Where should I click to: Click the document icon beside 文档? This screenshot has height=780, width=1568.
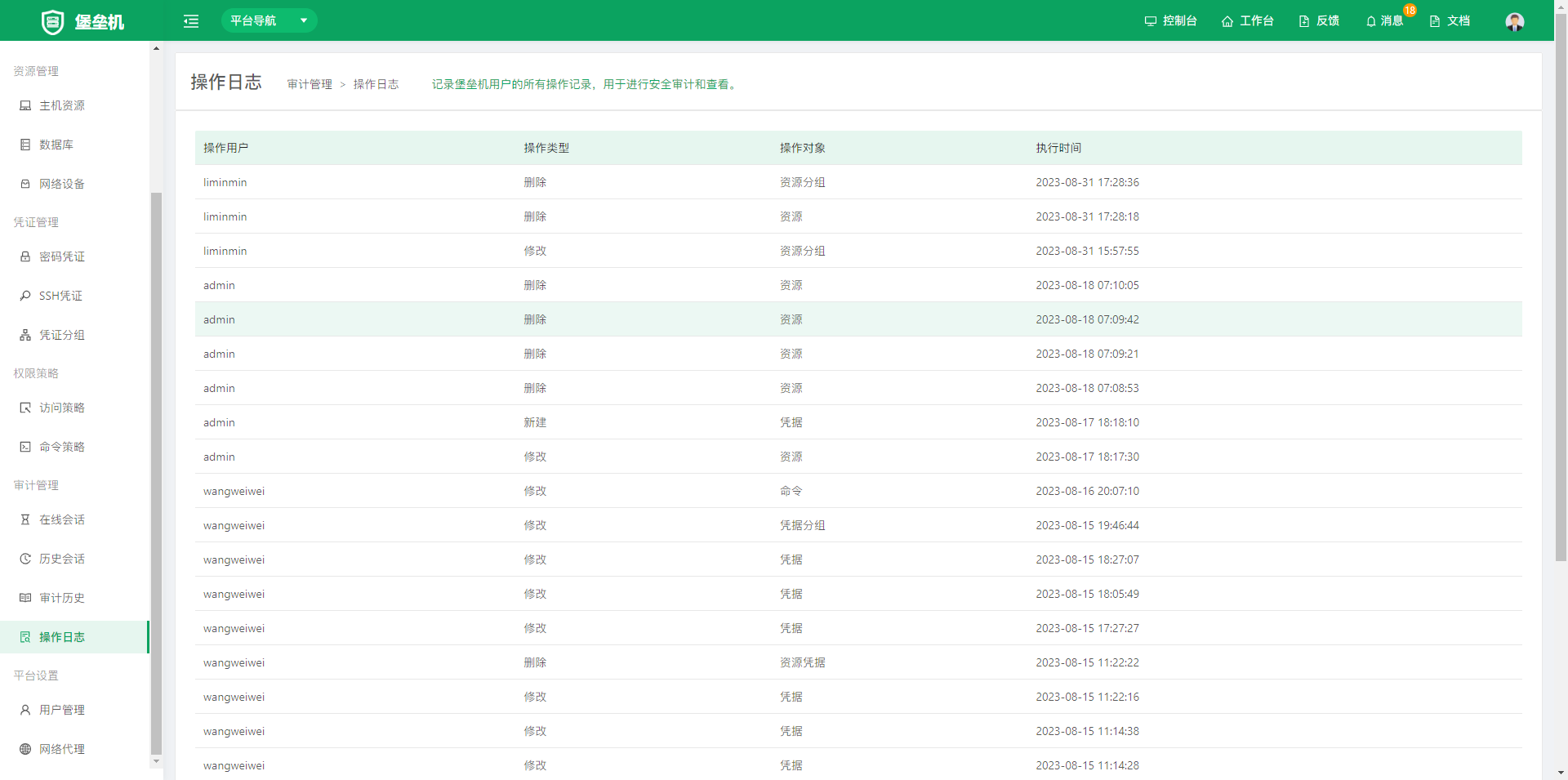(x=1435, y=21)
